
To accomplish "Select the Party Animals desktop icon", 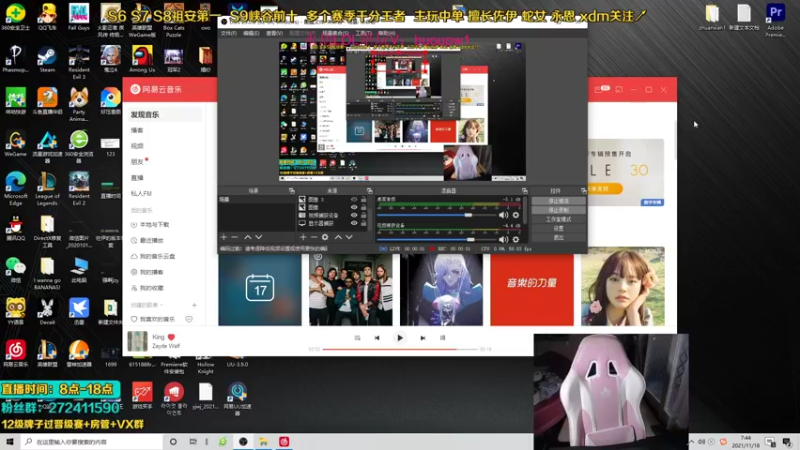I will (x=79, y=105).
